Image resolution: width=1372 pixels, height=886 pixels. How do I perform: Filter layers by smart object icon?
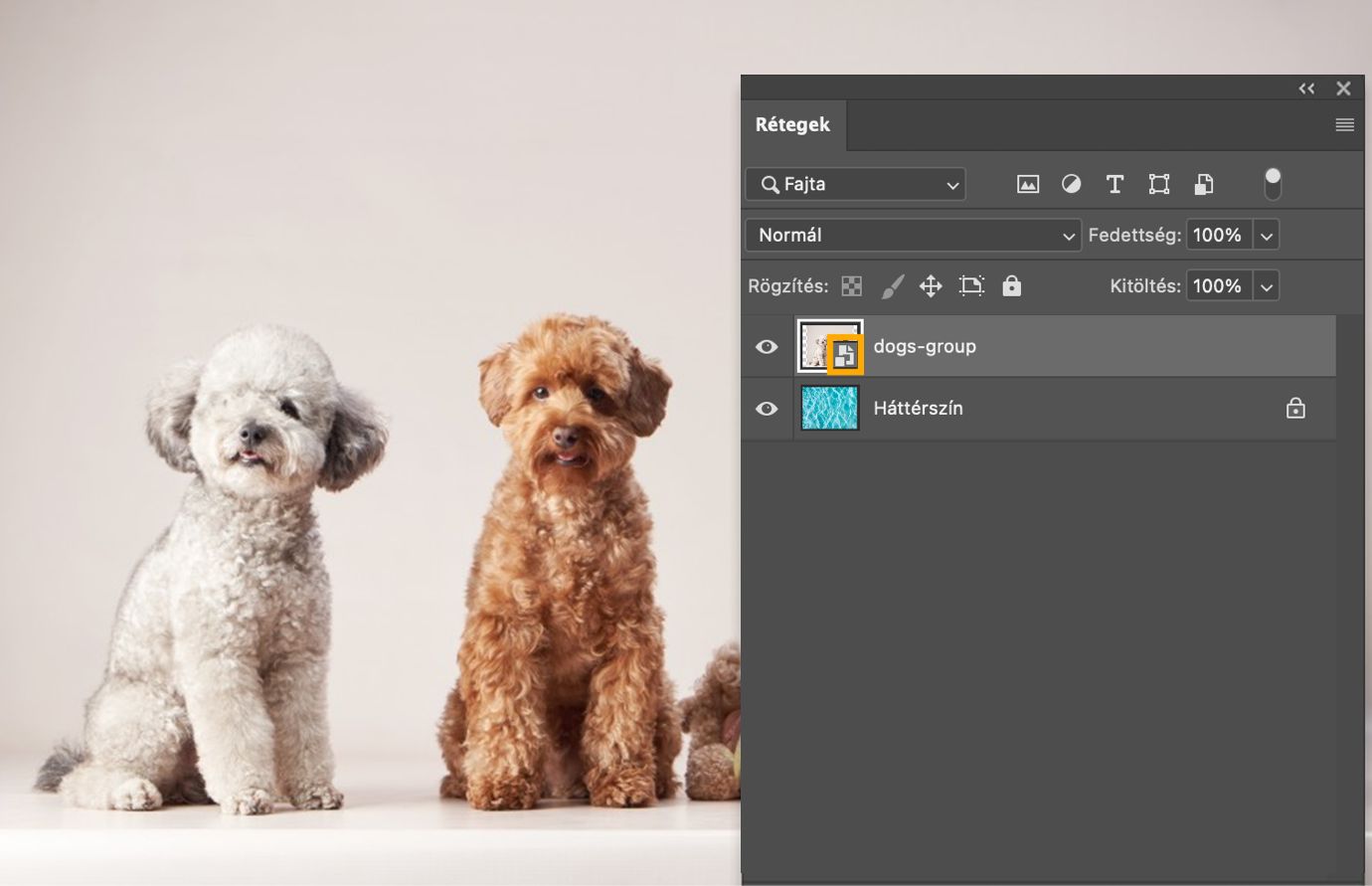tap(1204, 184)
